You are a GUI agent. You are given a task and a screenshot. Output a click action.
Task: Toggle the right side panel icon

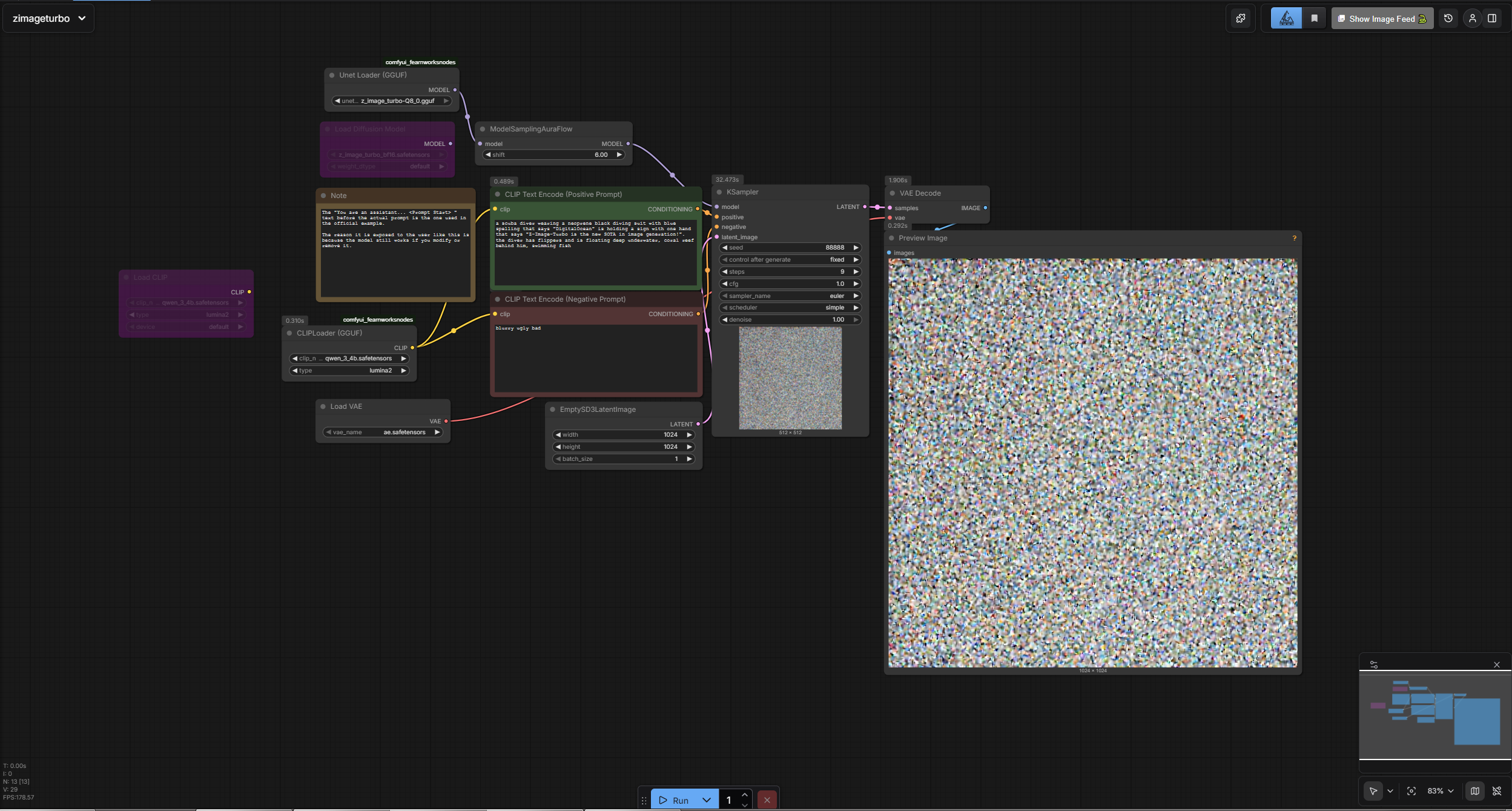coord(1492,19)
